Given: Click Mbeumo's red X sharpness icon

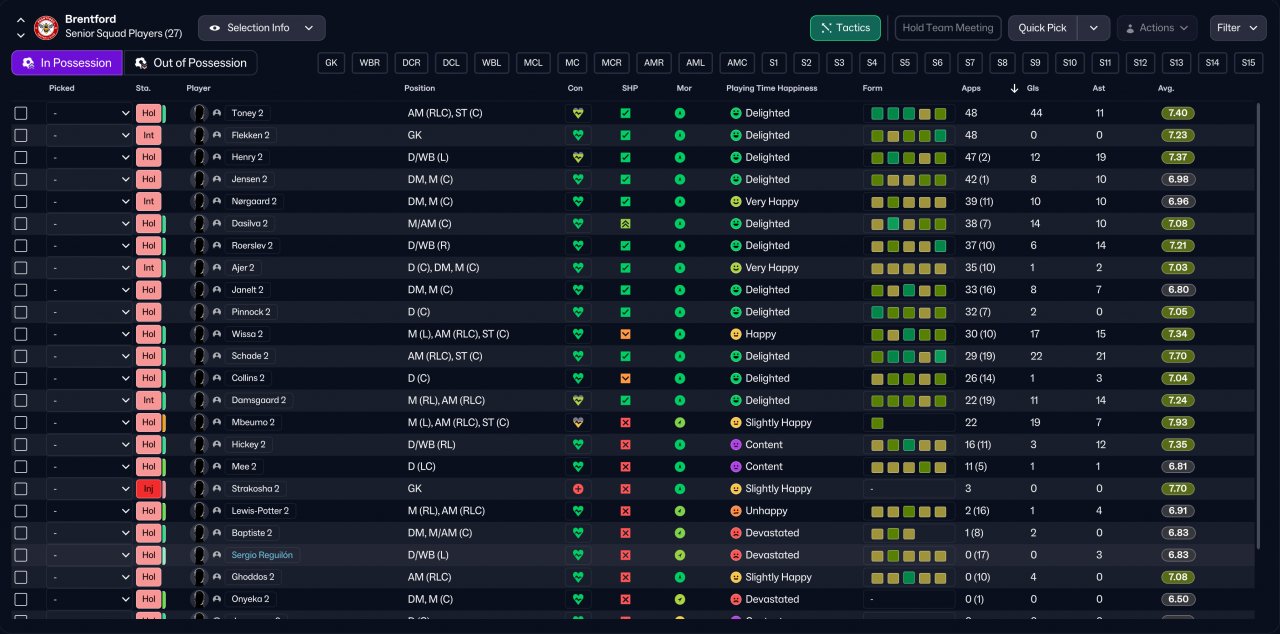Looking at the screenshot, I should (x=625, y=423).
